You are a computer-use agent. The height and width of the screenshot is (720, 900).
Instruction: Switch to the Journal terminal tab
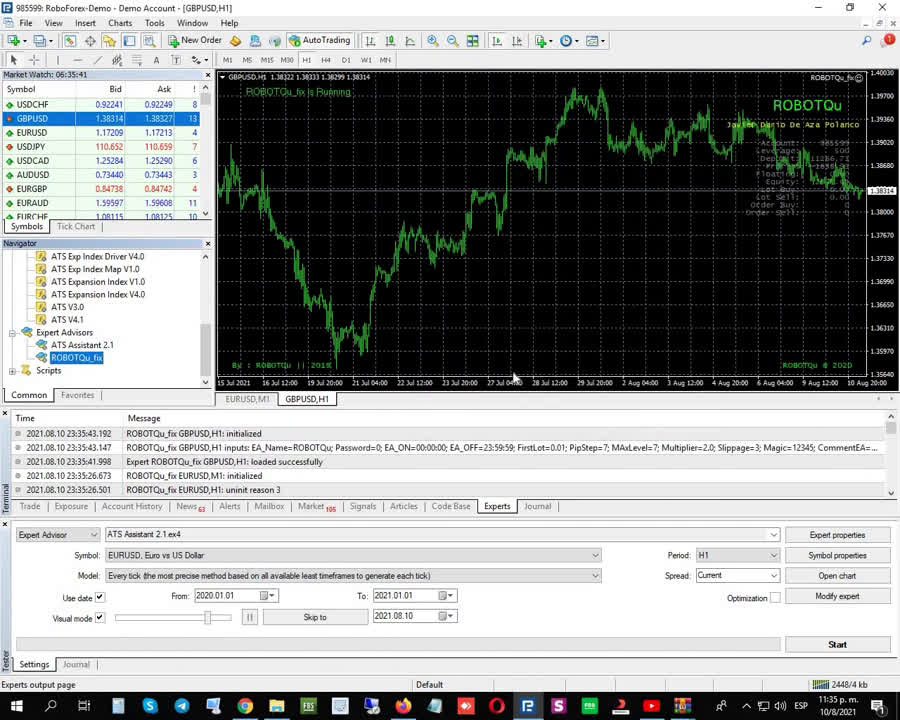537,506
